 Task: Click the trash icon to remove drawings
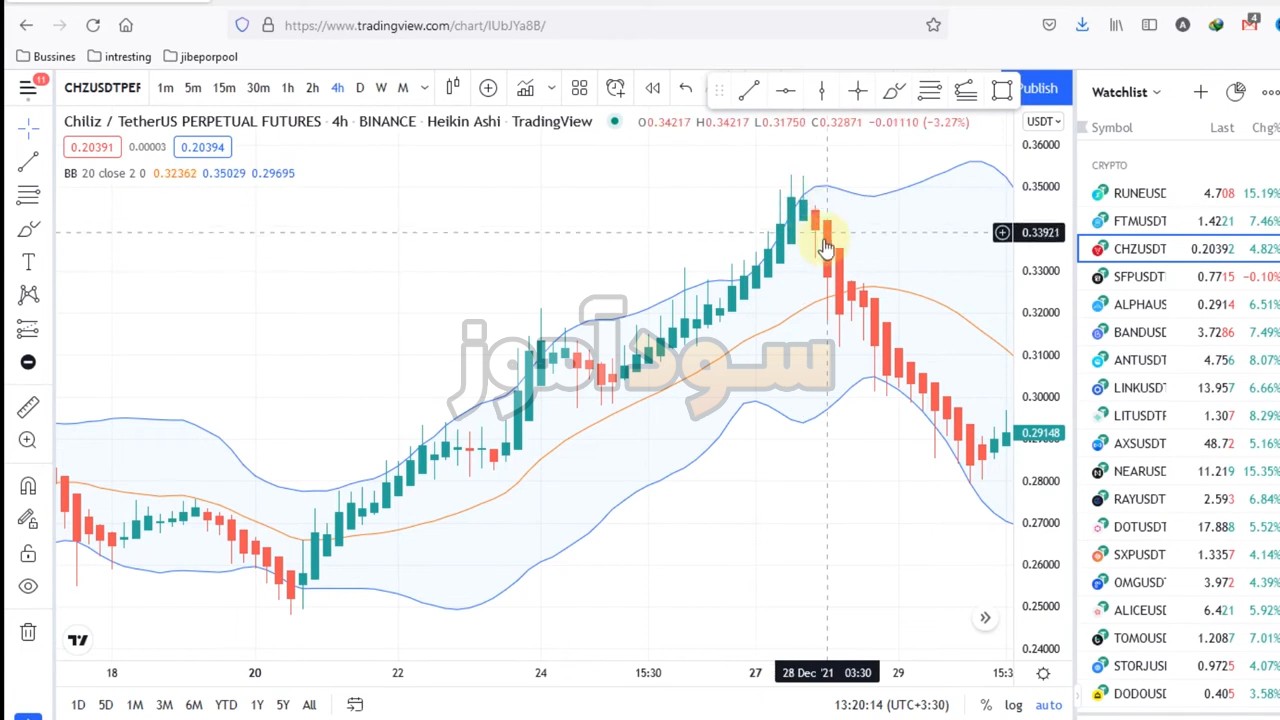(x=28, y=632)
